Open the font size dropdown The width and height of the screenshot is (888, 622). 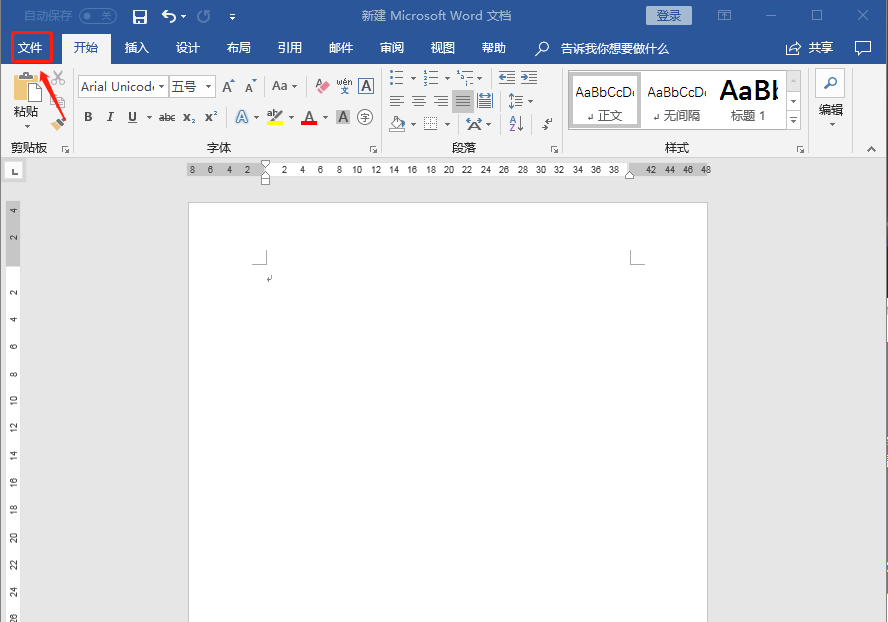[209, 87]
